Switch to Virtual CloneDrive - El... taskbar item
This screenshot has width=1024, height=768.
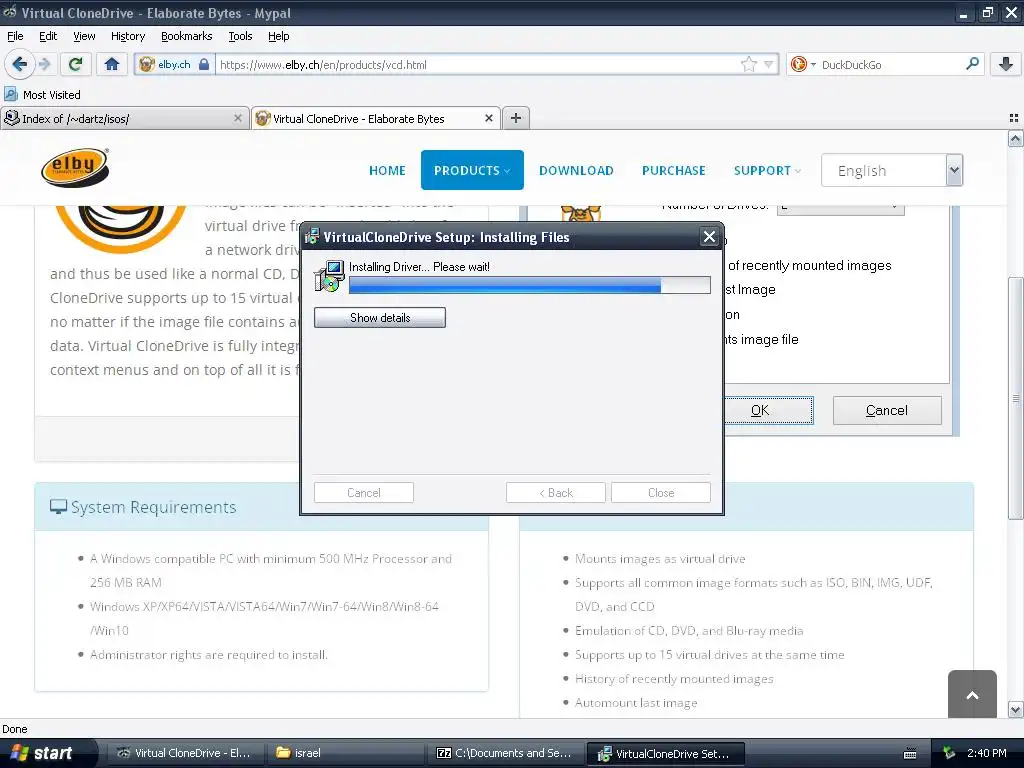click(x=185, y=753)
